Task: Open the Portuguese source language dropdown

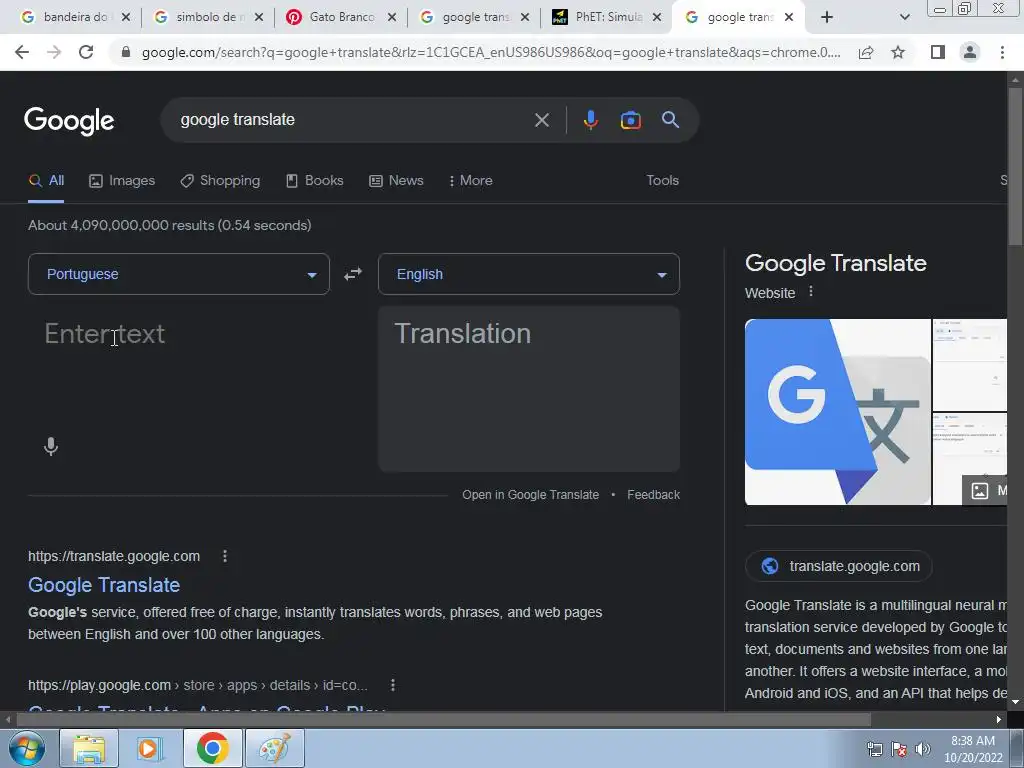Action: tap(179, 274)
